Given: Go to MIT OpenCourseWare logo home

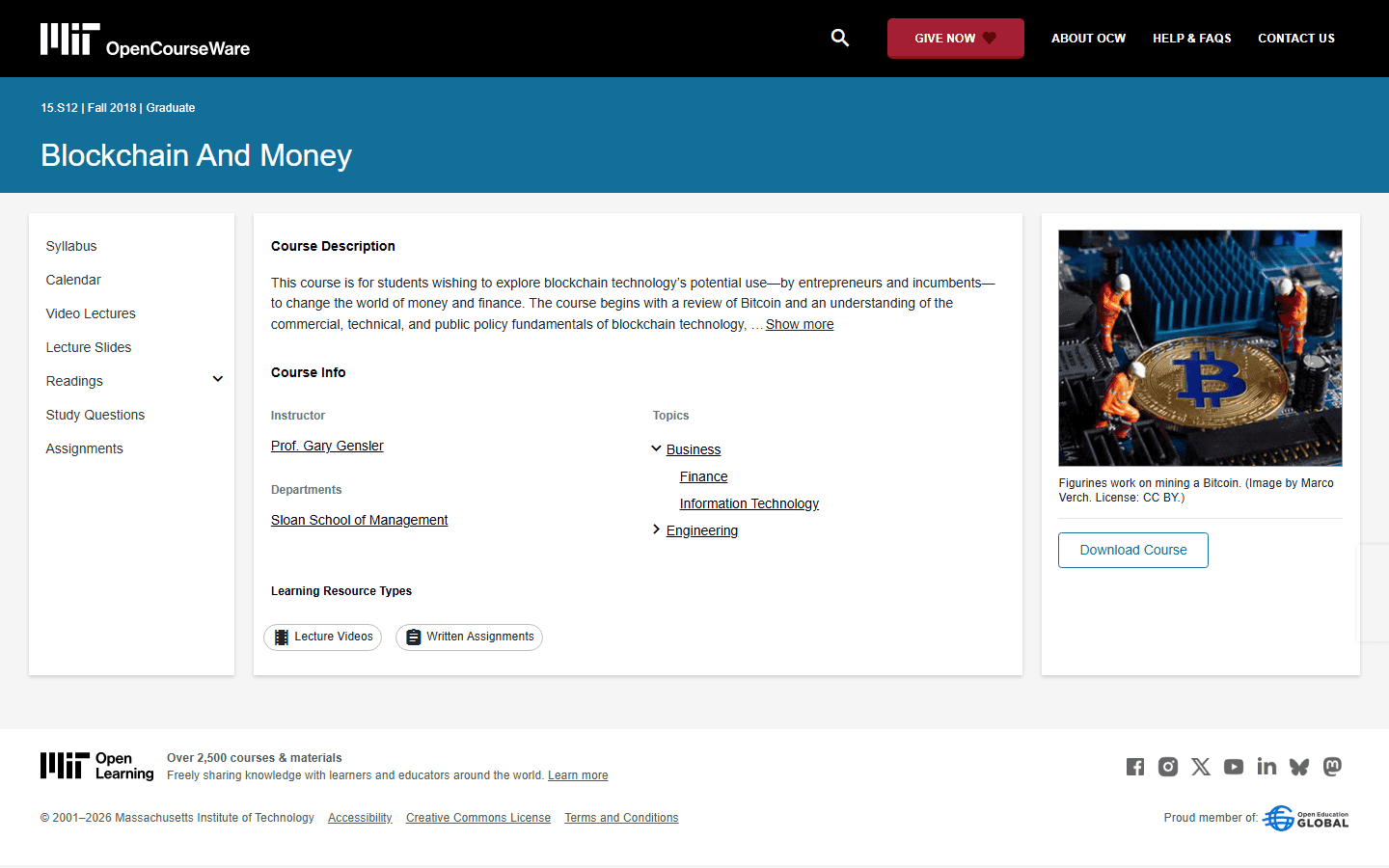Looking at the screenshot, I should coord(145,40).
